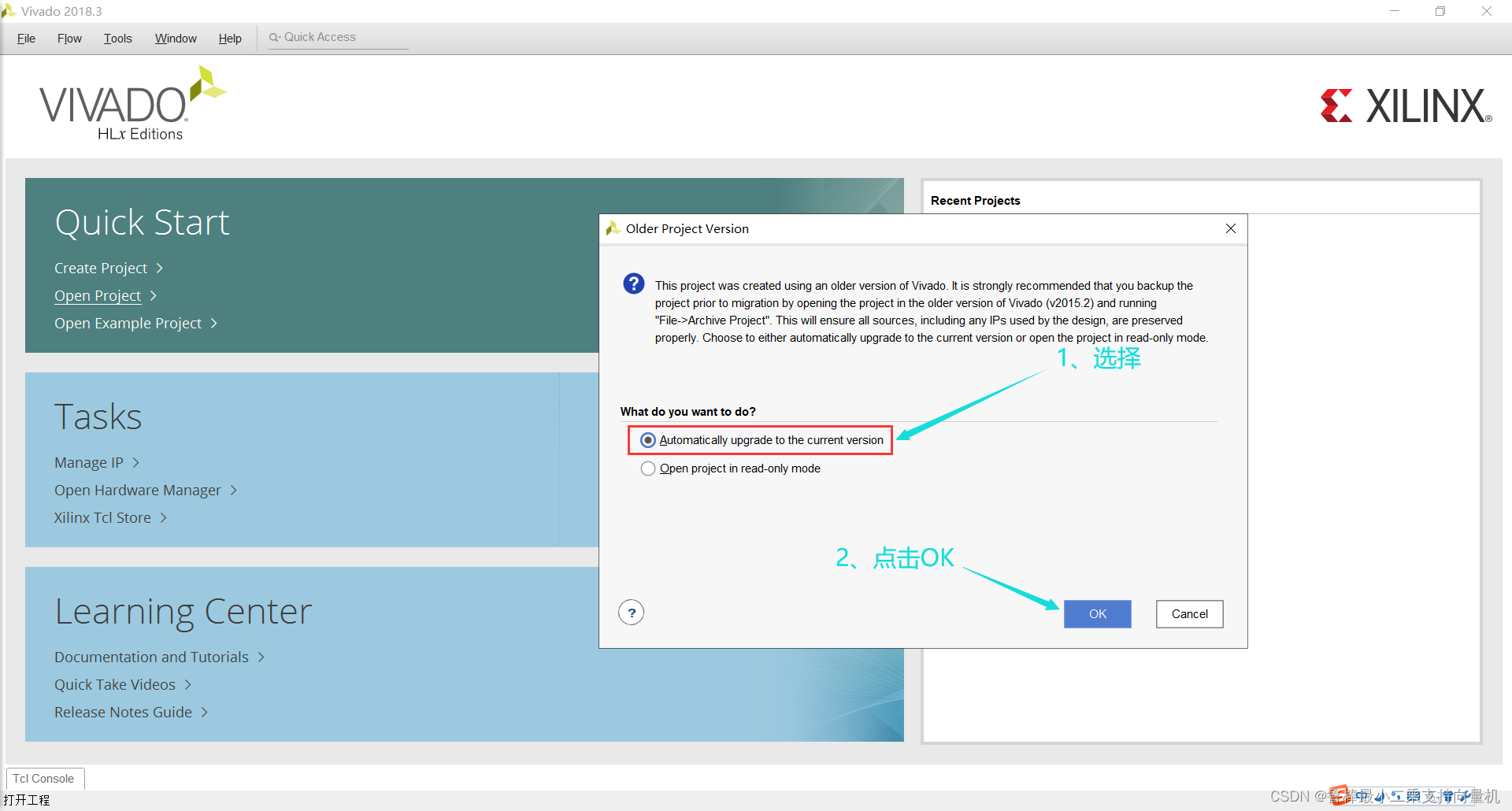1512x811 pixels.
Task: Open the File menu
Action: [x=26, y=39]
